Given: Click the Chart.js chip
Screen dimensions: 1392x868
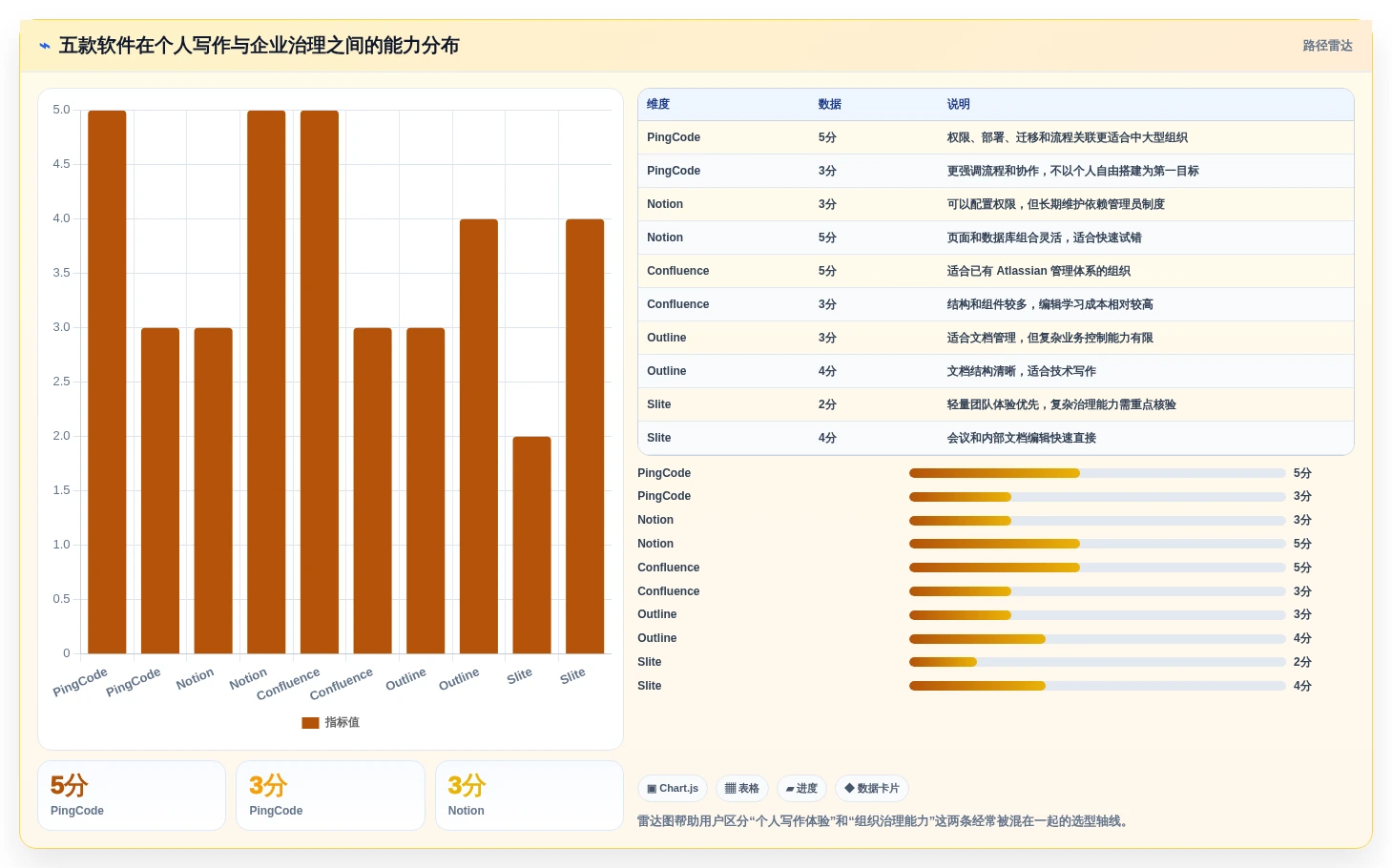Looking at the screenshot, I should (x=673, y=789).
